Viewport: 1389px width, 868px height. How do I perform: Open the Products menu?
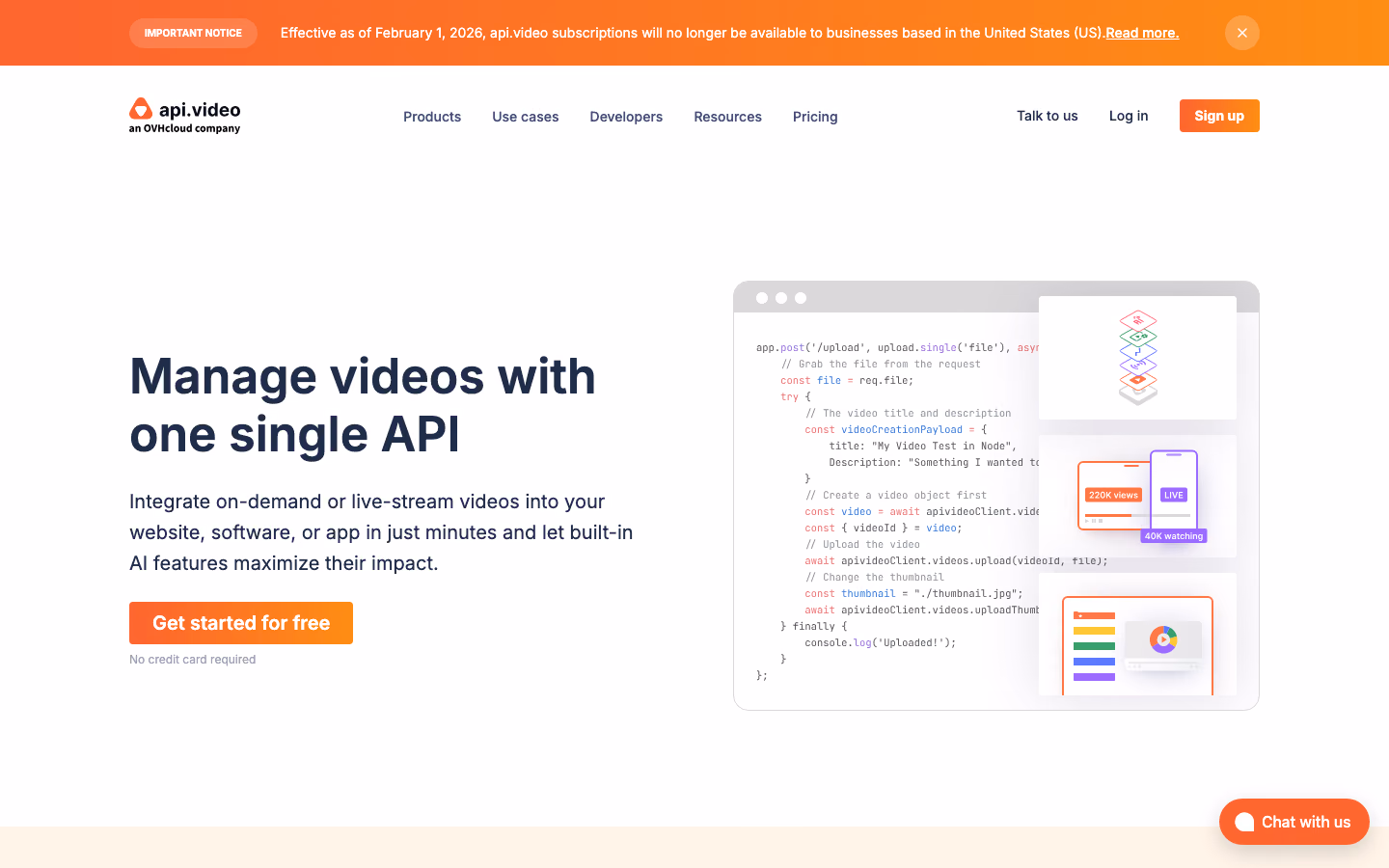(432, 117)
